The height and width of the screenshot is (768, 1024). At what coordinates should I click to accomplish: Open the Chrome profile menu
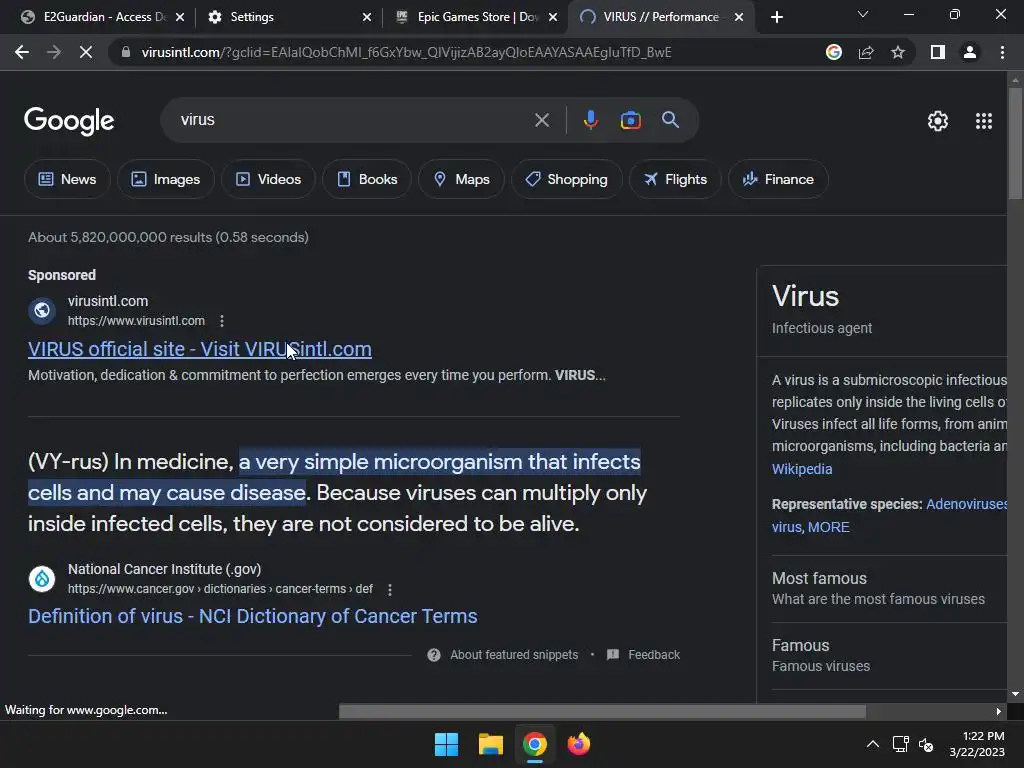coord(970,52)
